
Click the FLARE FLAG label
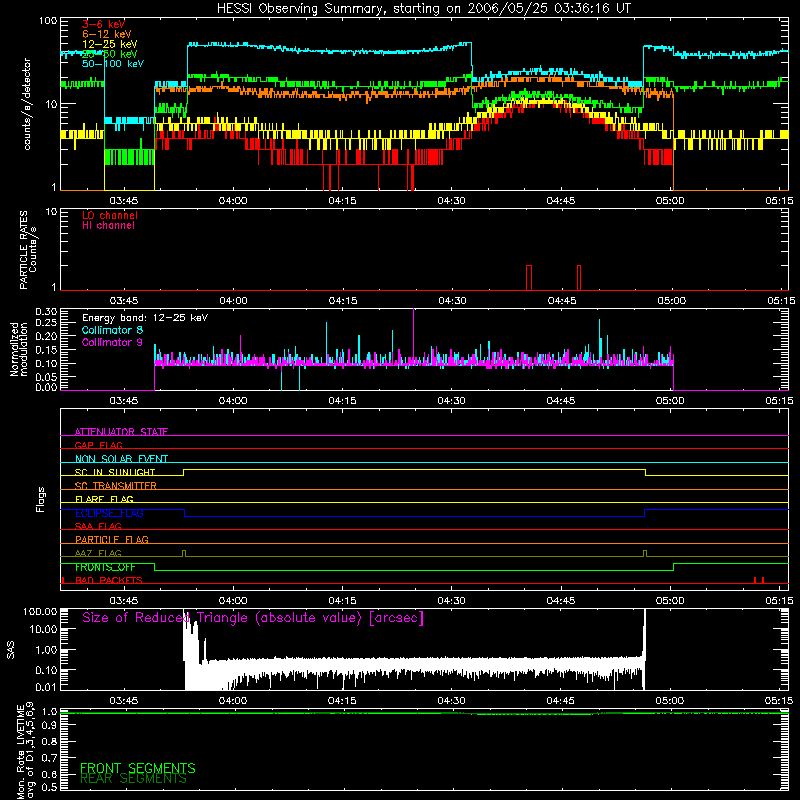(x=104, y=499)
